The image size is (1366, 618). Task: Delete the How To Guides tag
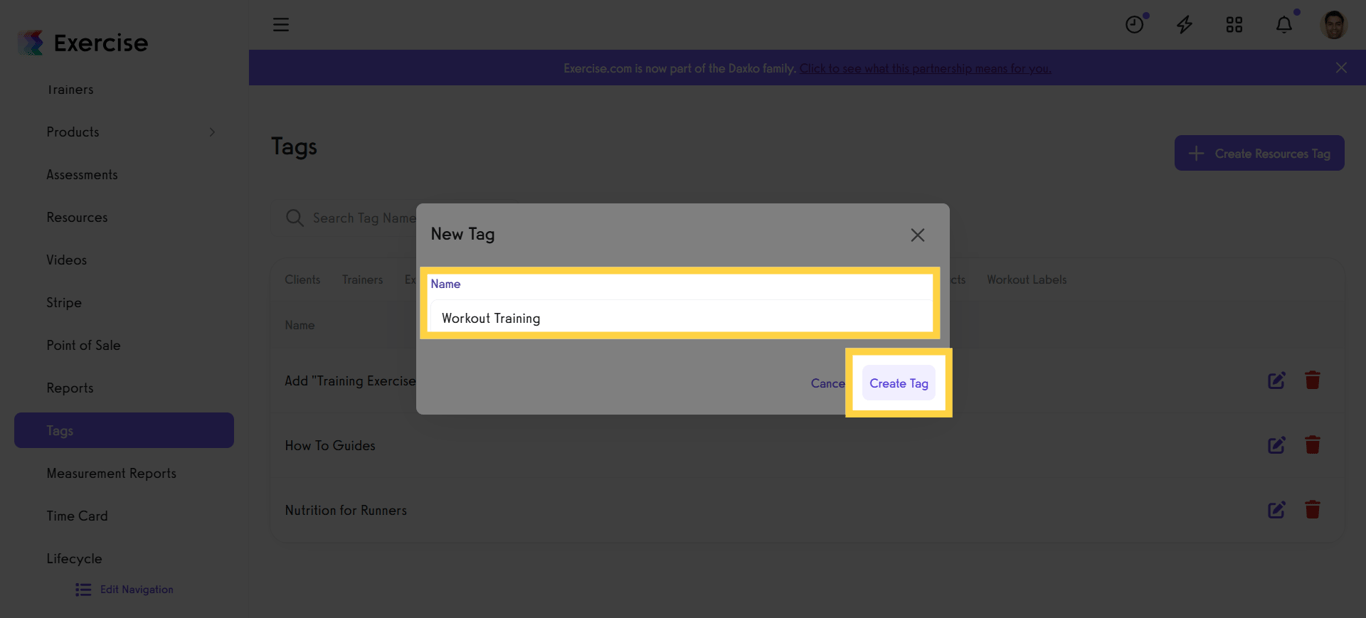tap(1312, 444)
